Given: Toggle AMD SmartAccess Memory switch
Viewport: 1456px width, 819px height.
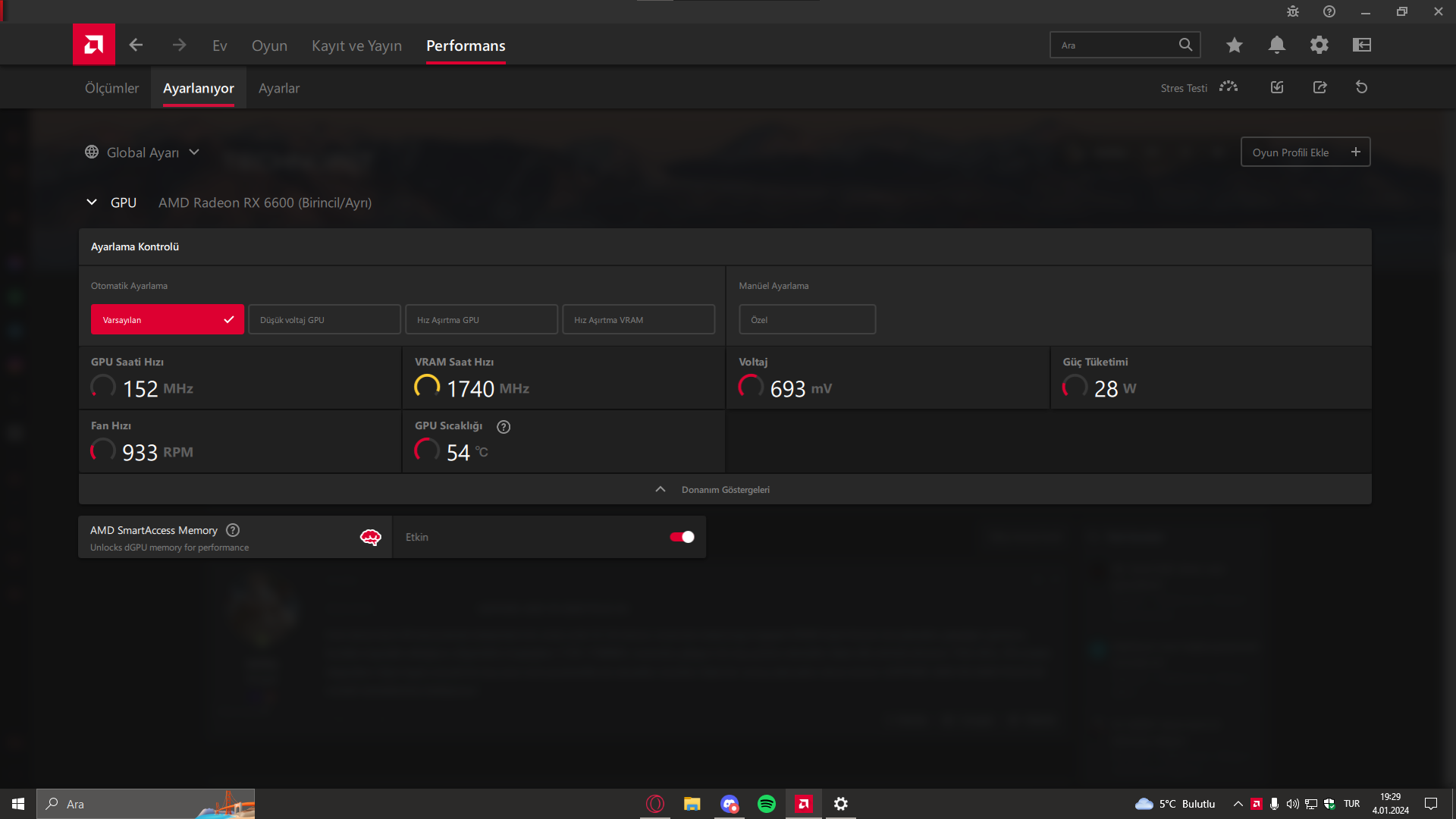Looking at the screenshot, I should click(x=681, y=537).
